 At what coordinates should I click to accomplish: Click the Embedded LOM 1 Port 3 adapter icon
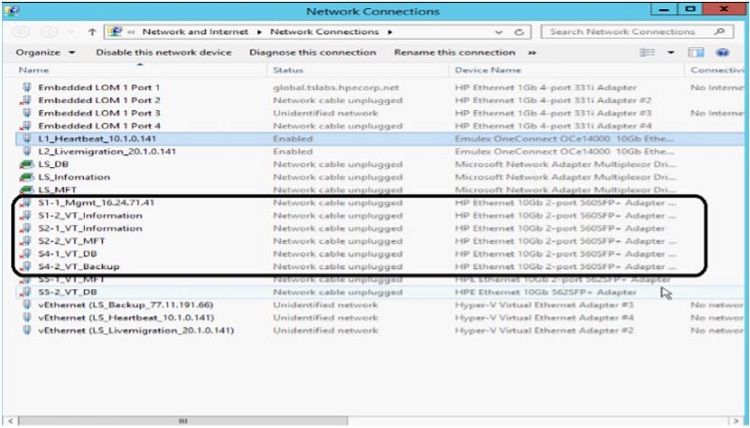click(x=27, y=113)
